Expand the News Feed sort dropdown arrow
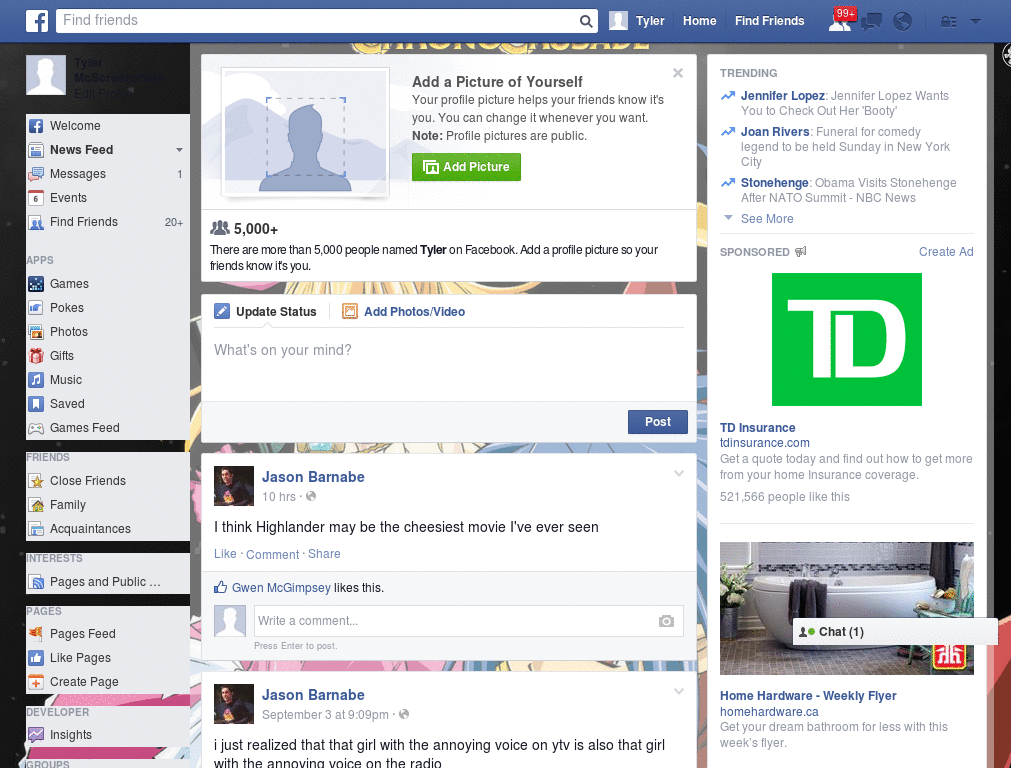 [x=179, y=150]
